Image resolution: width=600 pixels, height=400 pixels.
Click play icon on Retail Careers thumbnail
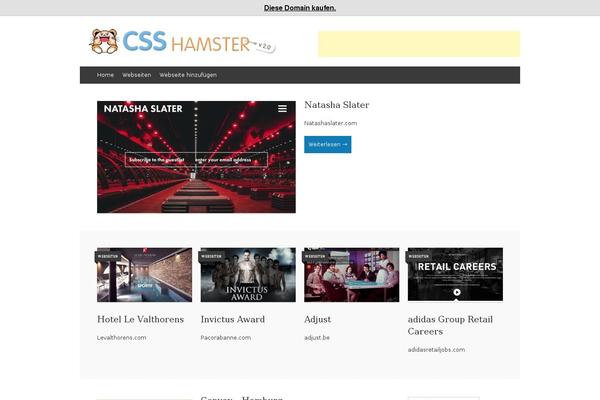[x=457, y=292]
